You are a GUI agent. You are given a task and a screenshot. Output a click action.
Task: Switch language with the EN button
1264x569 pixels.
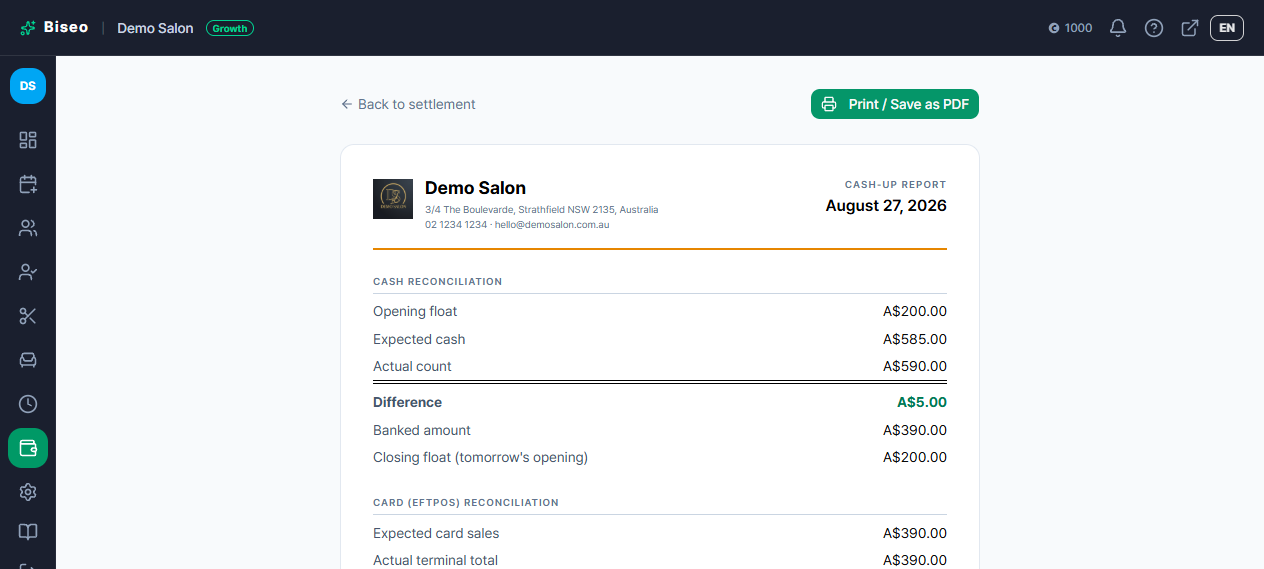(1227, 28)
